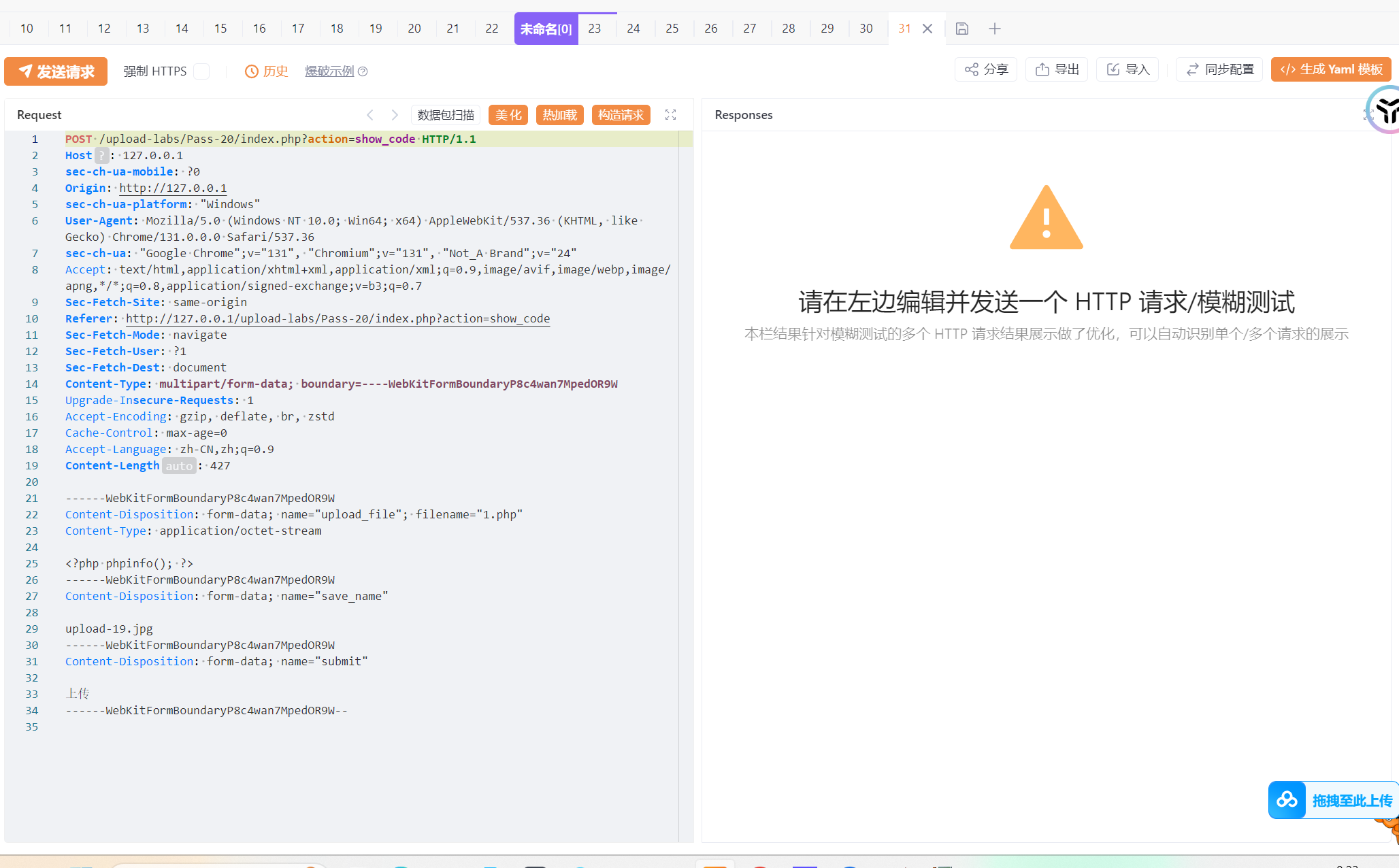Toggle the 强制 HTTPS checkbox

point(201,71)
